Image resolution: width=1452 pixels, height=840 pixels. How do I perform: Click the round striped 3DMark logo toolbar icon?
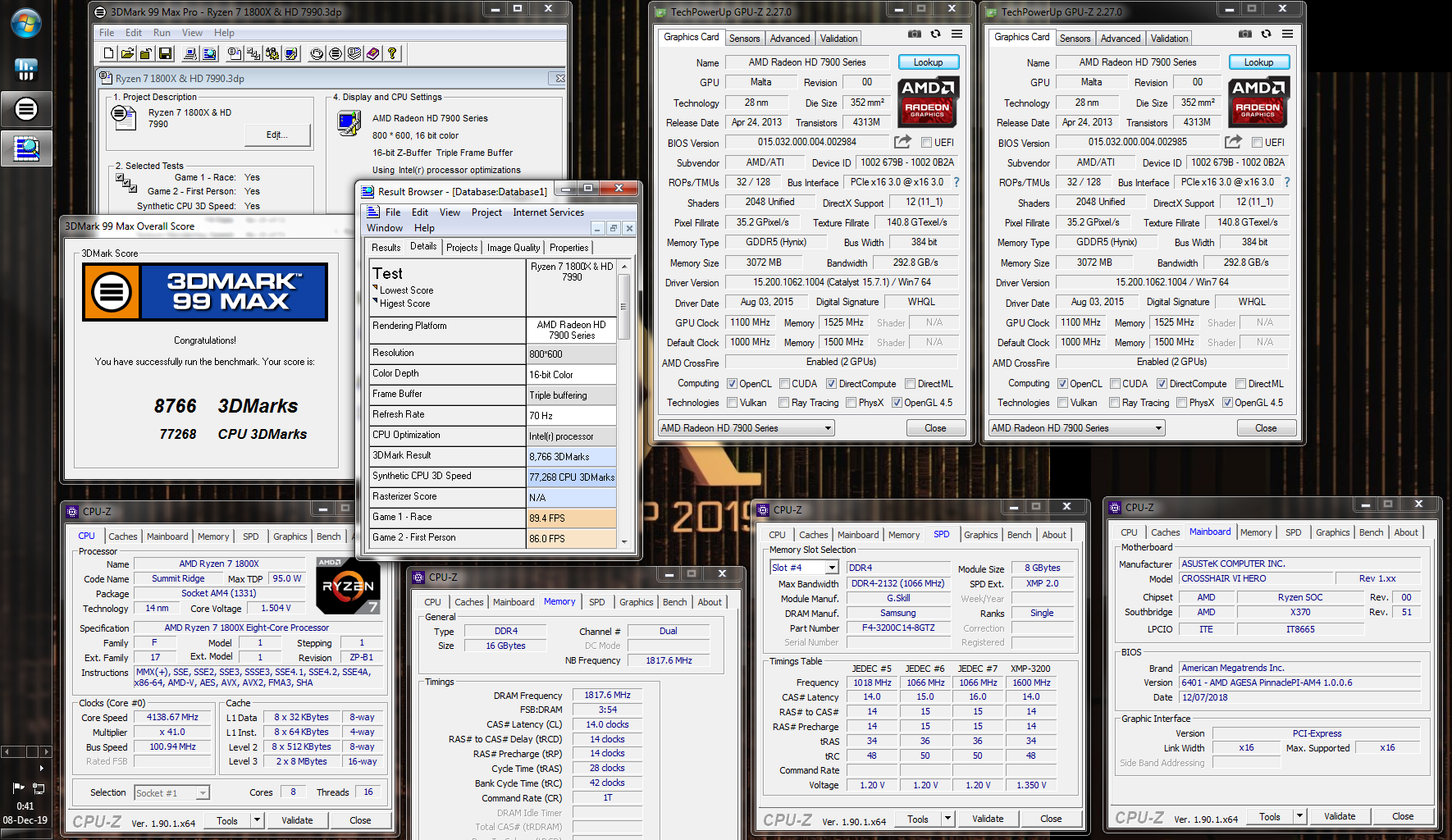336,53
